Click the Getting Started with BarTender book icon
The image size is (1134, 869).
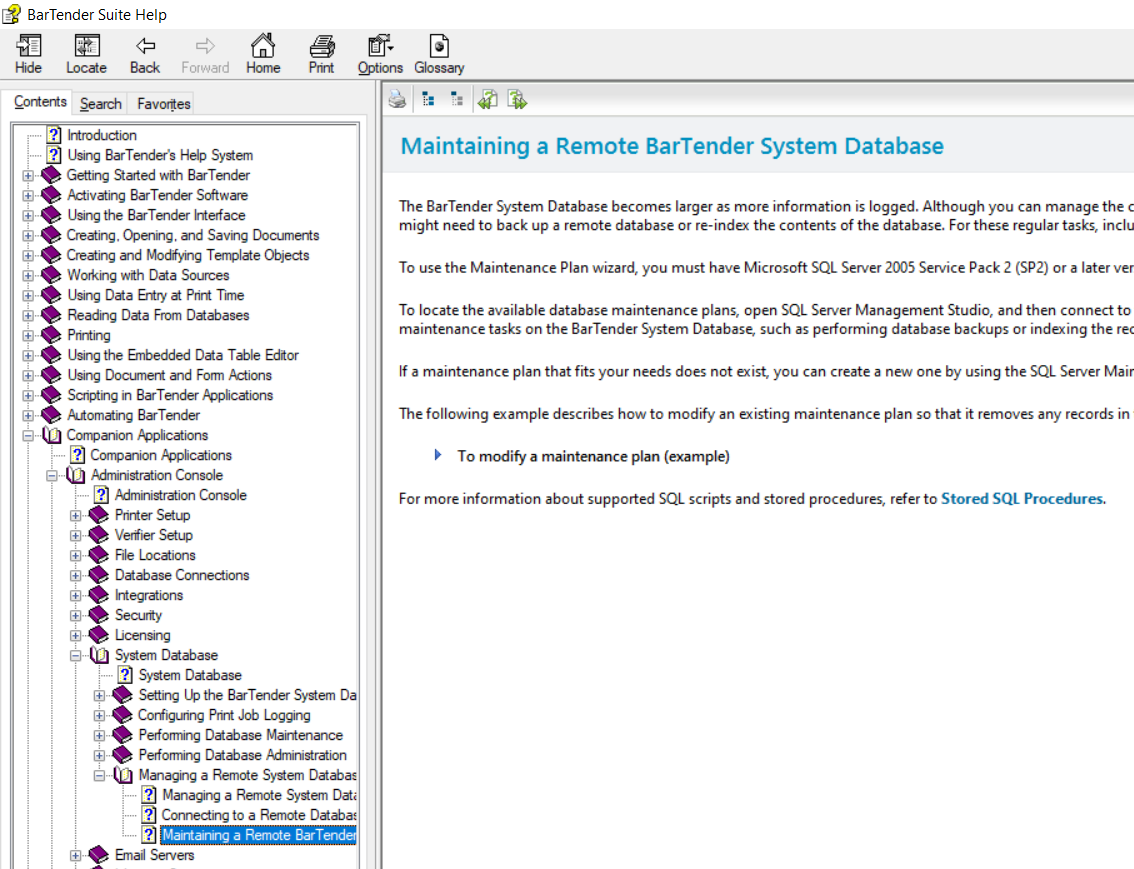51,175
